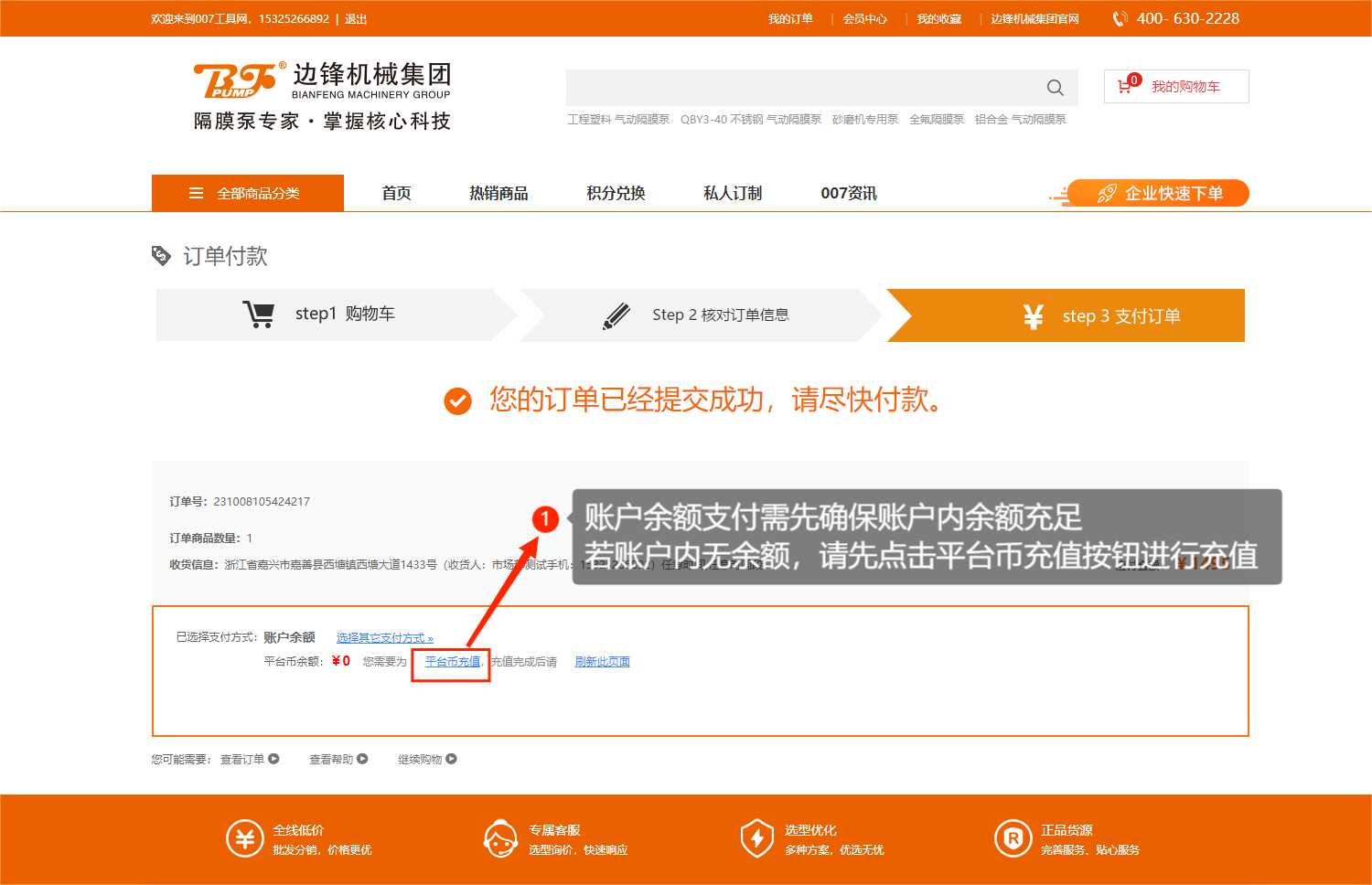Click the phone icon beside 400-630-2228
1372x885 pixels.
1120,18
